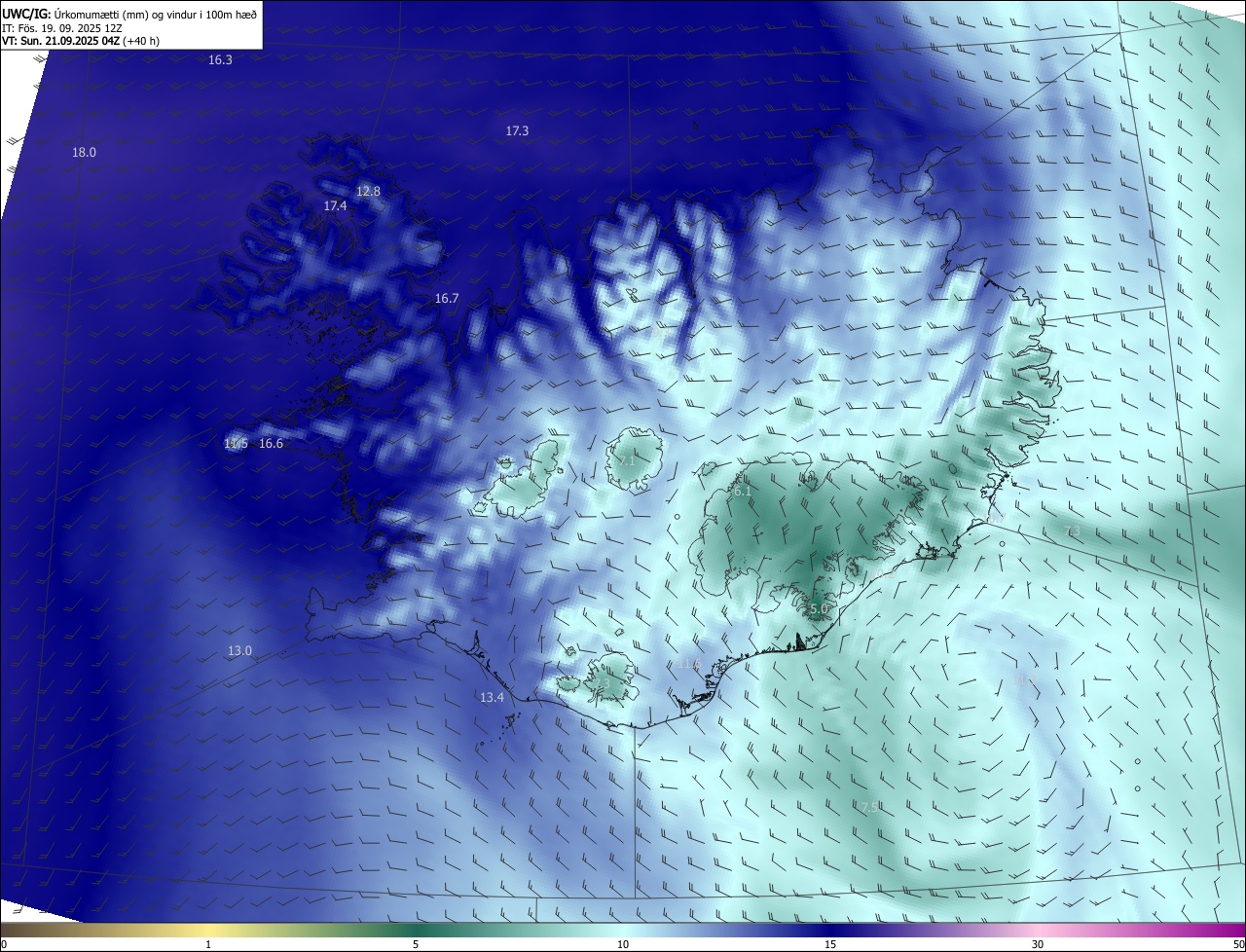Click the 50 tick on the color scale
The width and height of the screenshot is (1246, 952).
1238,945
